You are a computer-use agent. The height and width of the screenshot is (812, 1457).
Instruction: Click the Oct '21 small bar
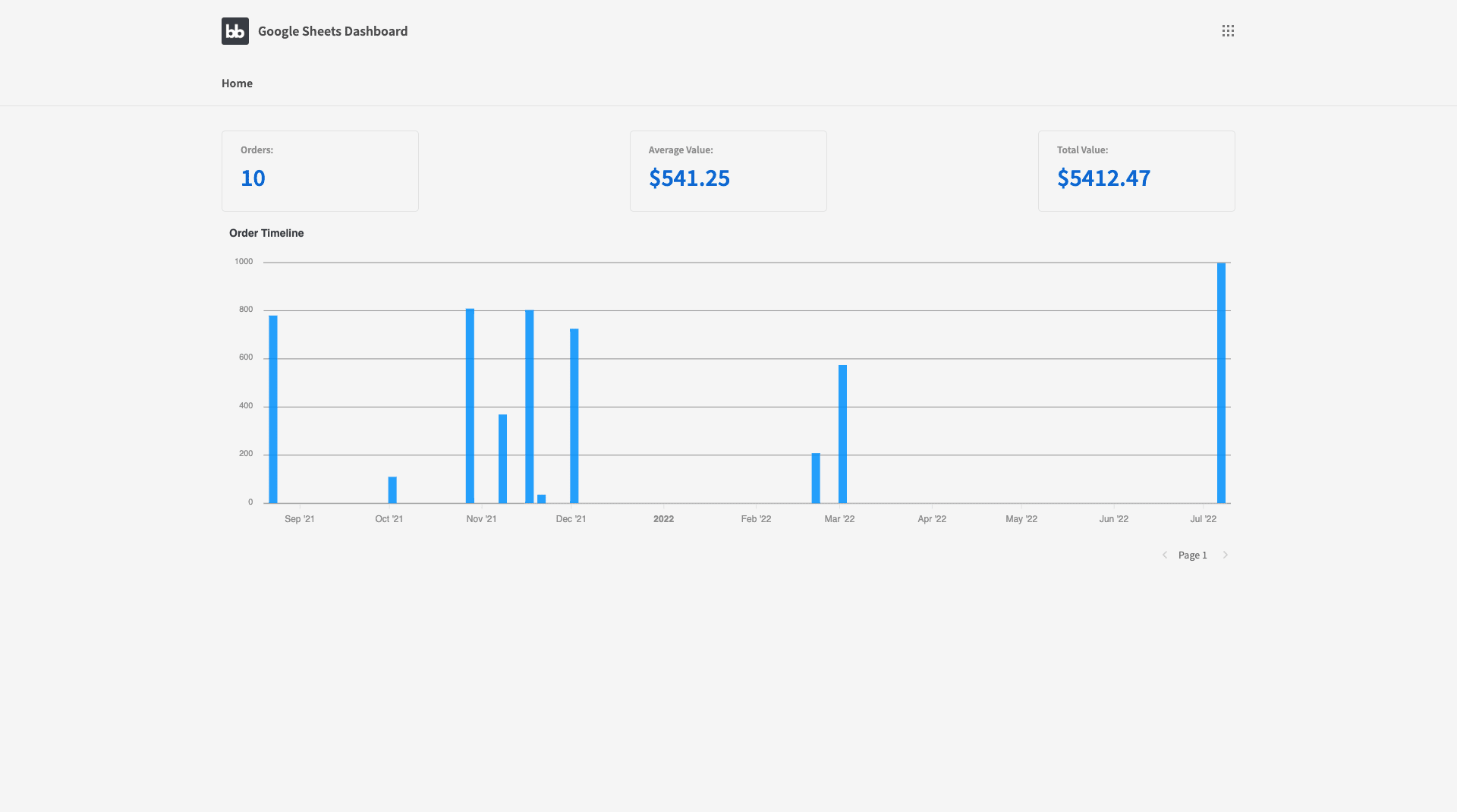[x=392, y=489]
